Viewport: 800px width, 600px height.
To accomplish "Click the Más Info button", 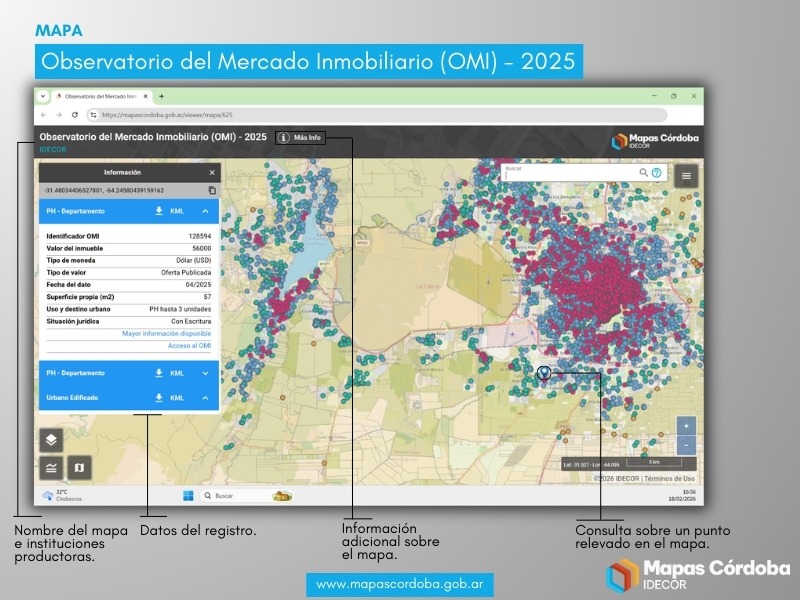I will pos(300,137).
